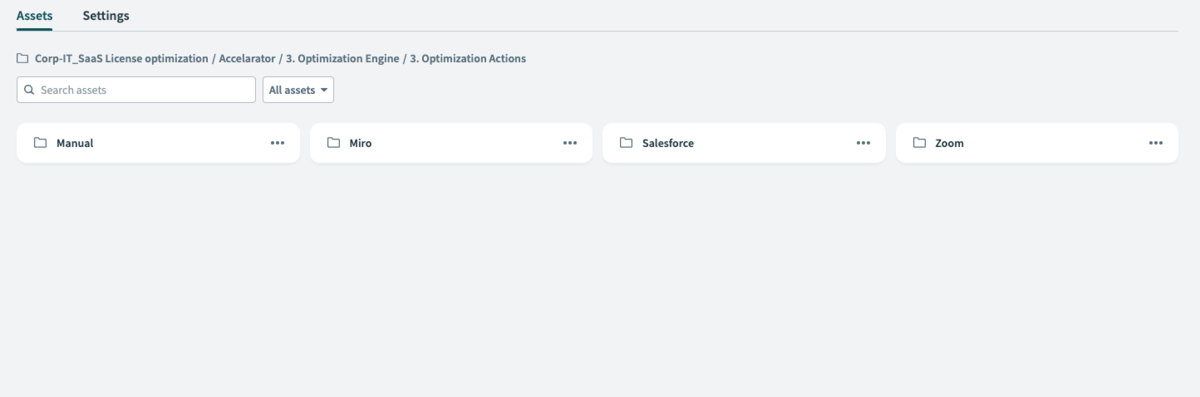Focus the Search assets field

[136, 90]
